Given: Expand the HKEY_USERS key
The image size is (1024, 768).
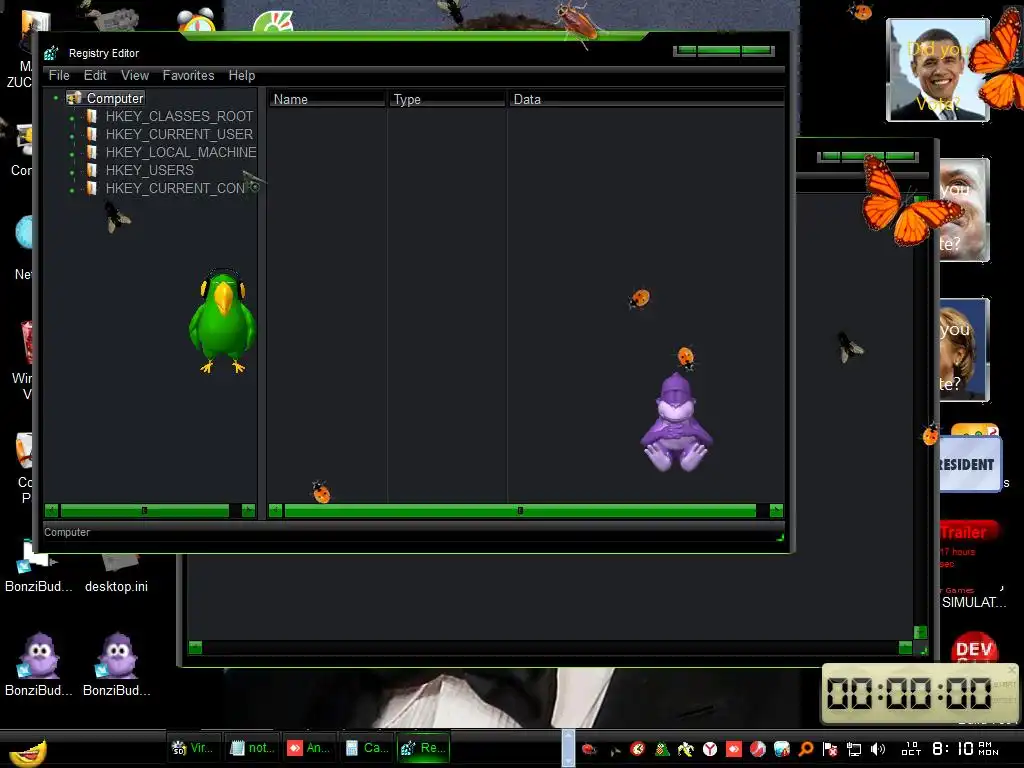Looking at the screenshot, I should click(72, 172).
